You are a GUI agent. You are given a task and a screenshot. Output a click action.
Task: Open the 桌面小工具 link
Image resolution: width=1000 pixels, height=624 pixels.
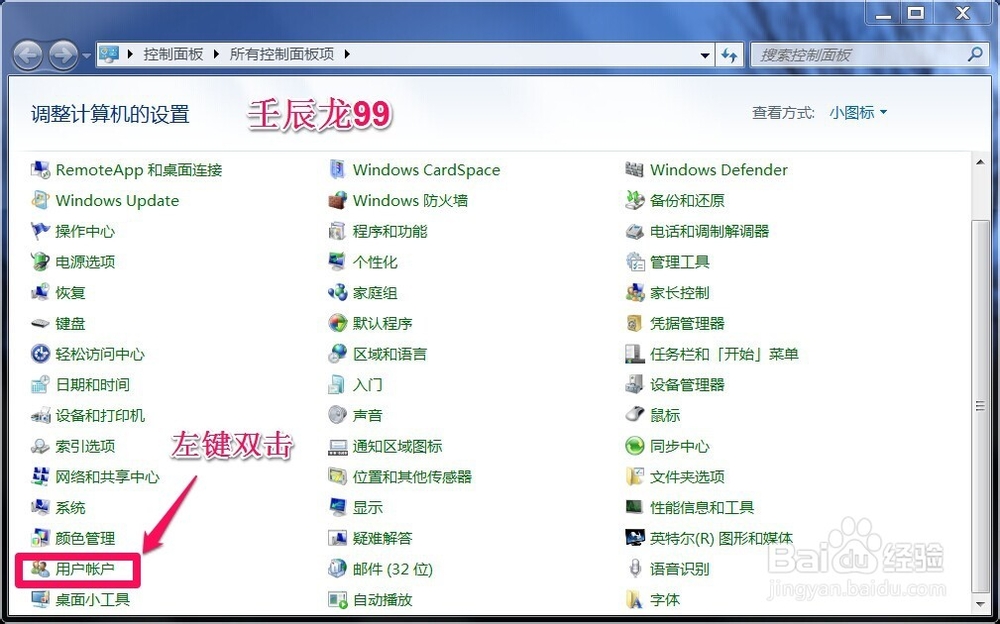click(x=93, y=599)
